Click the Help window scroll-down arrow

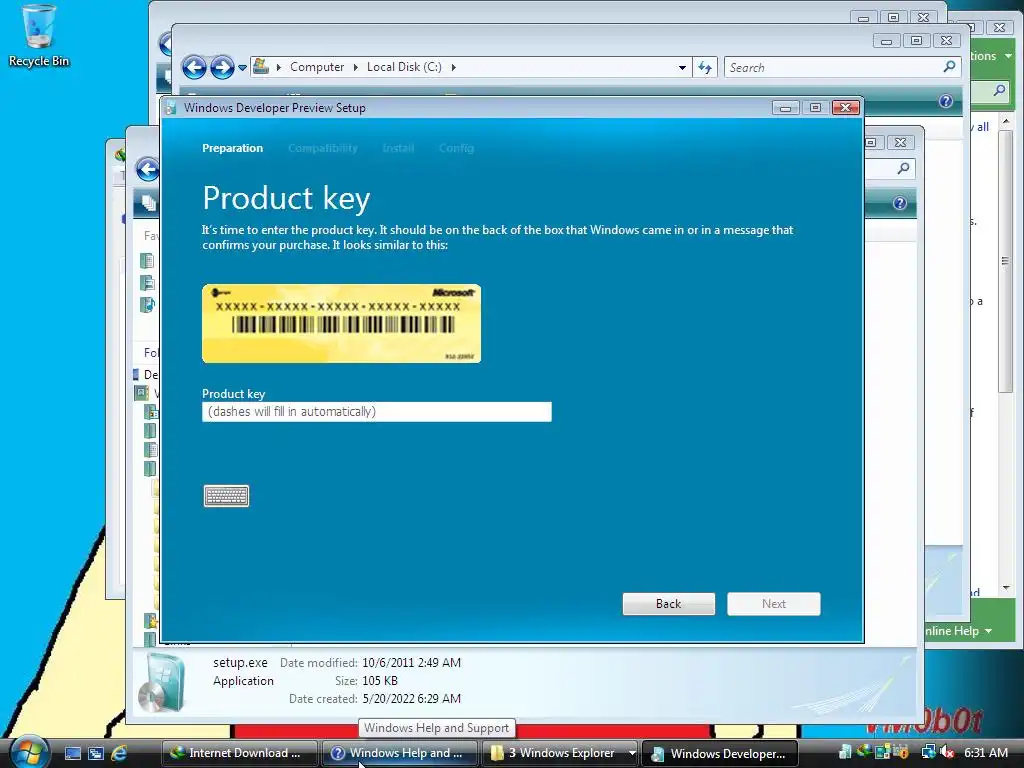[x=1006, y=588]
